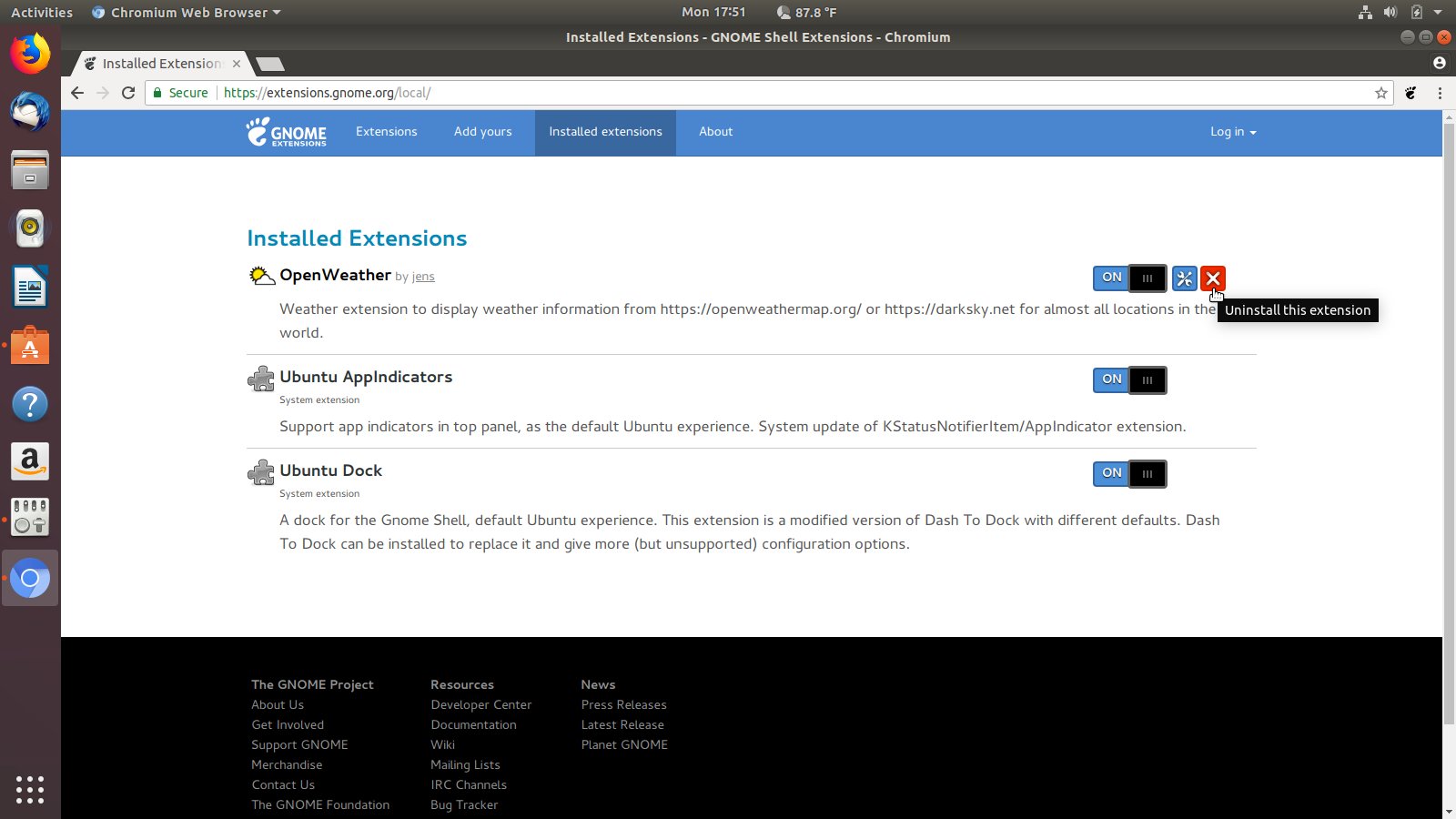
Task: Click GNOME Shell integration foot icon
Action: tap(1410, 93)
